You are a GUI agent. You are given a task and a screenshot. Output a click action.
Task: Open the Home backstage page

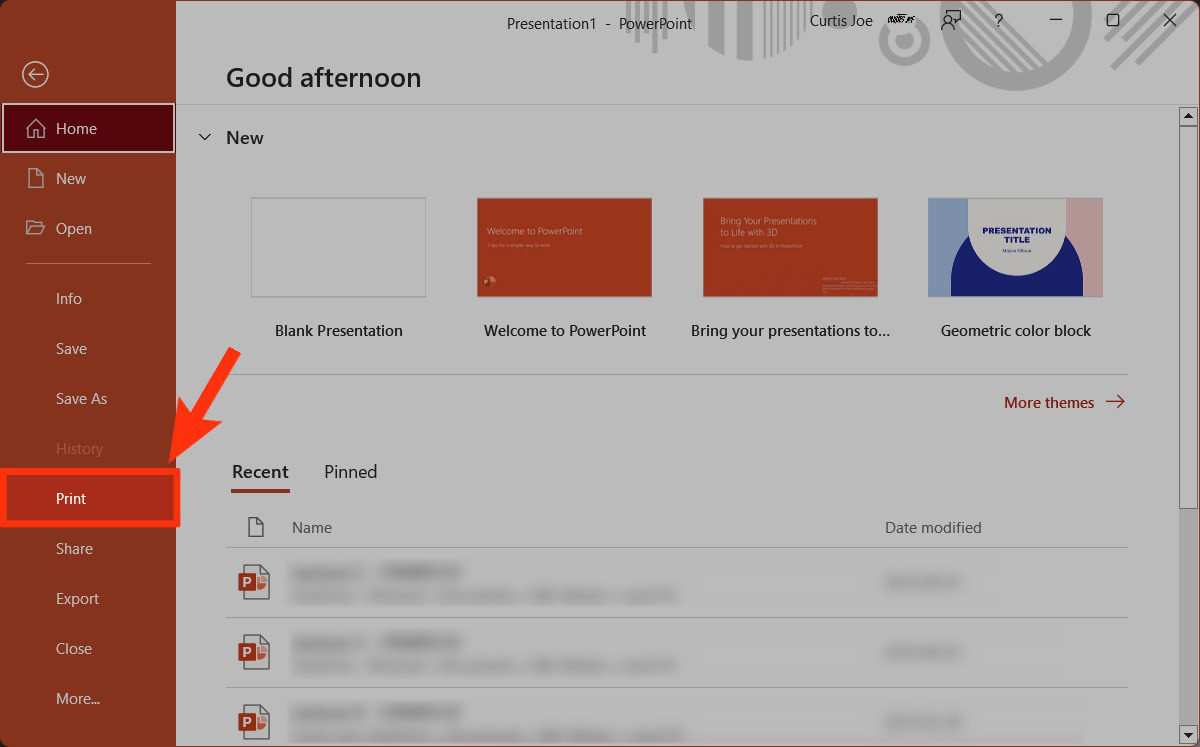[x=88, y=128]
